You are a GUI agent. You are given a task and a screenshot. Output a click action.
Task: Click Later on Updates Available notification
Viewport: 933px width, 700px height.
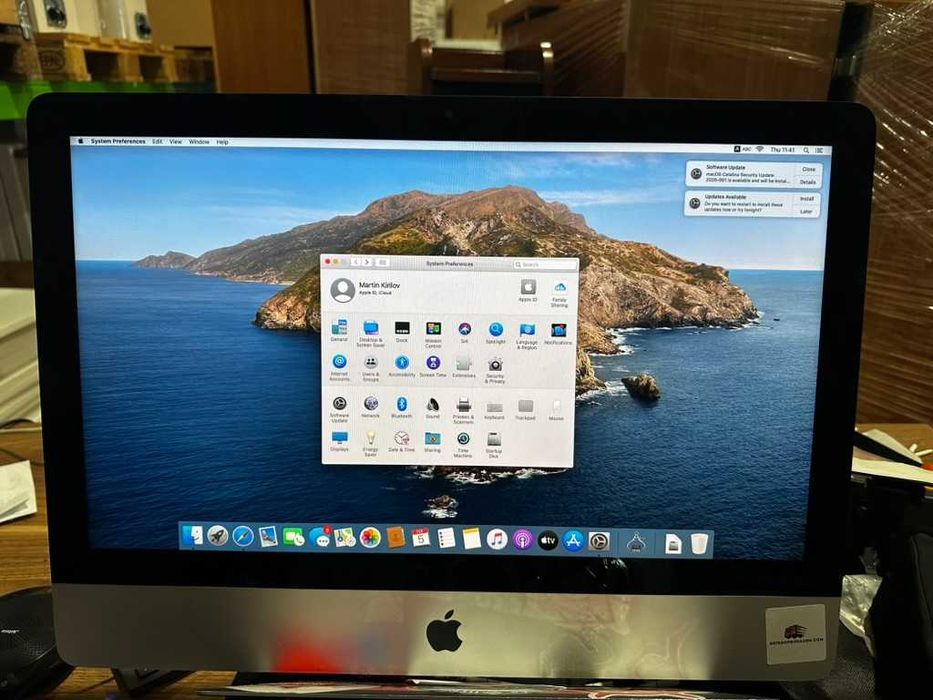[806, 211]
